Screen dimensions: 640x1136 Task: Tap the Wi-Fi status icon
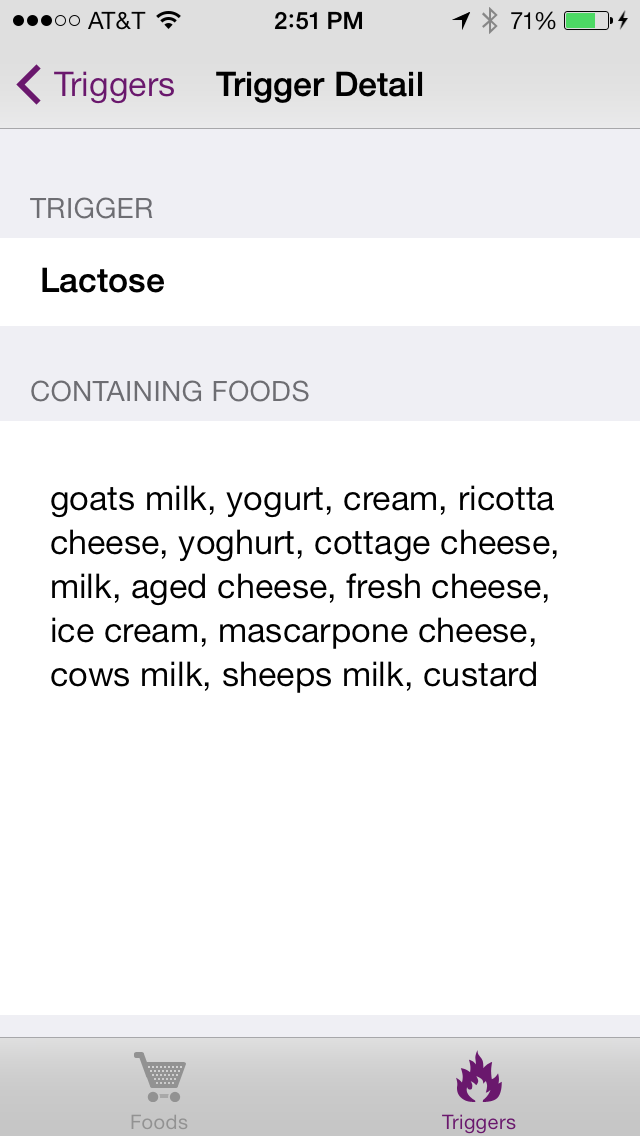coord(168,20)
